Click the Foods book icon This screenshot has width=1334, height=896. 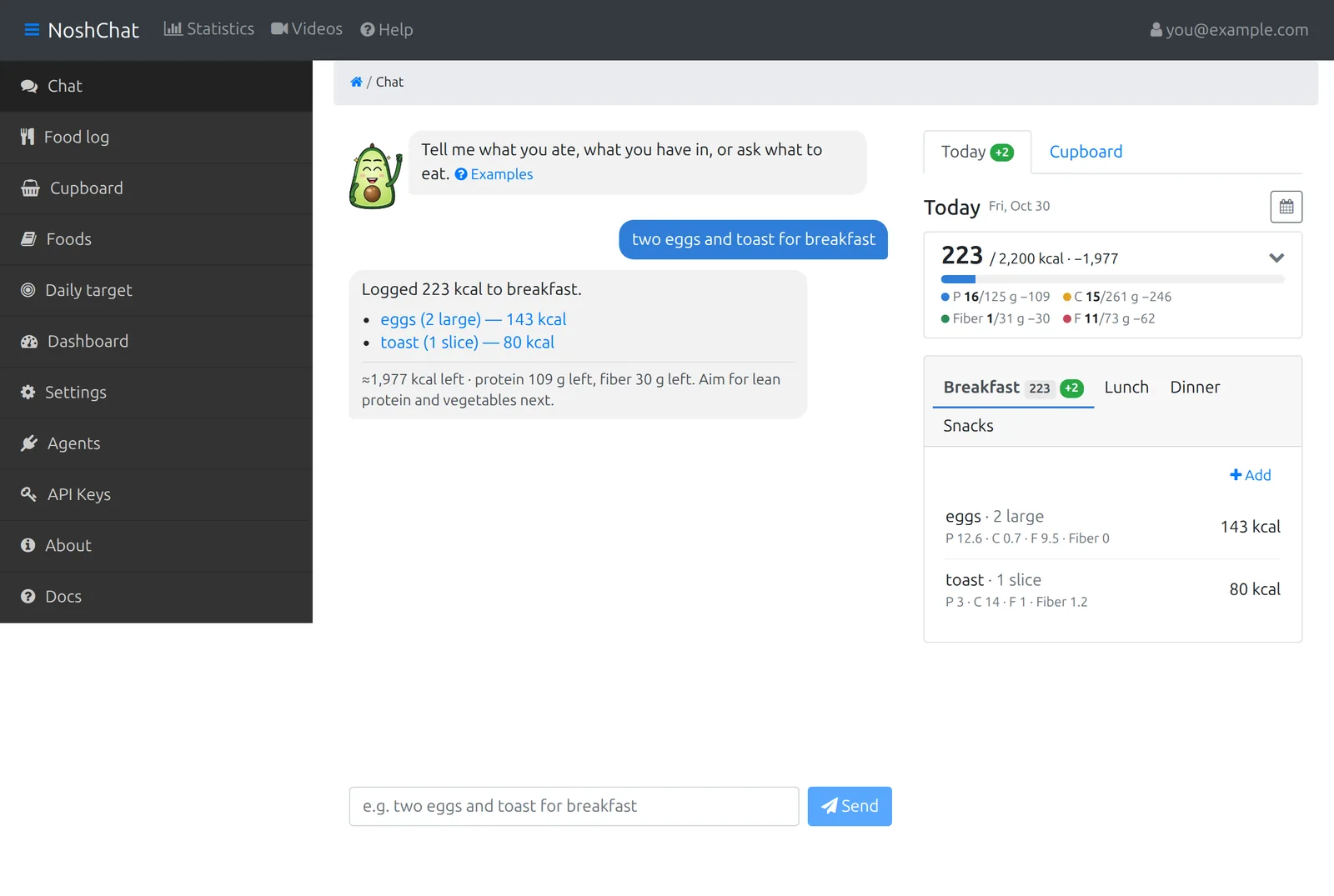(28, 239)
